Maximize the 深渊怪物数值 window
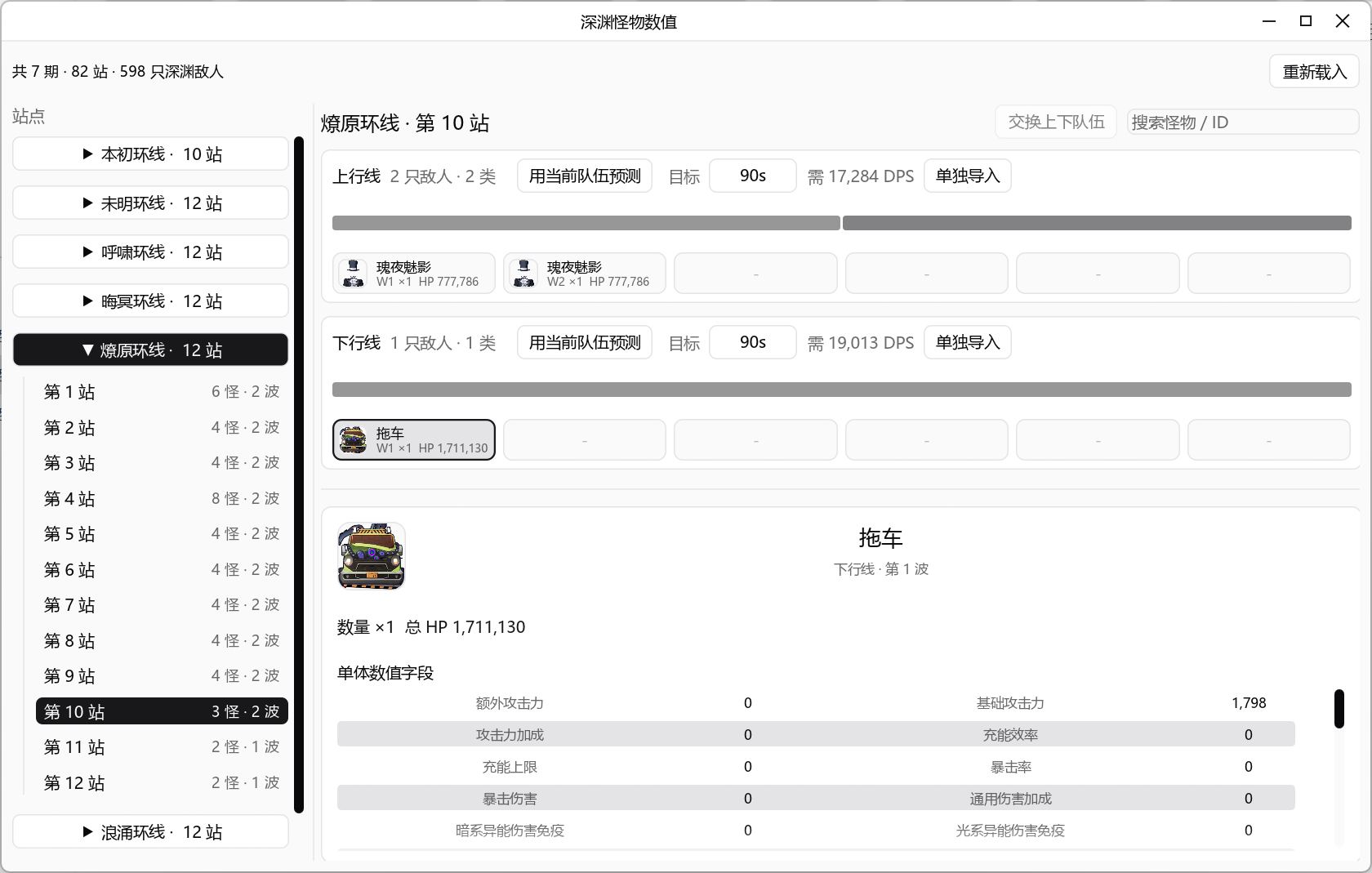 click(x=1306, y=21)
